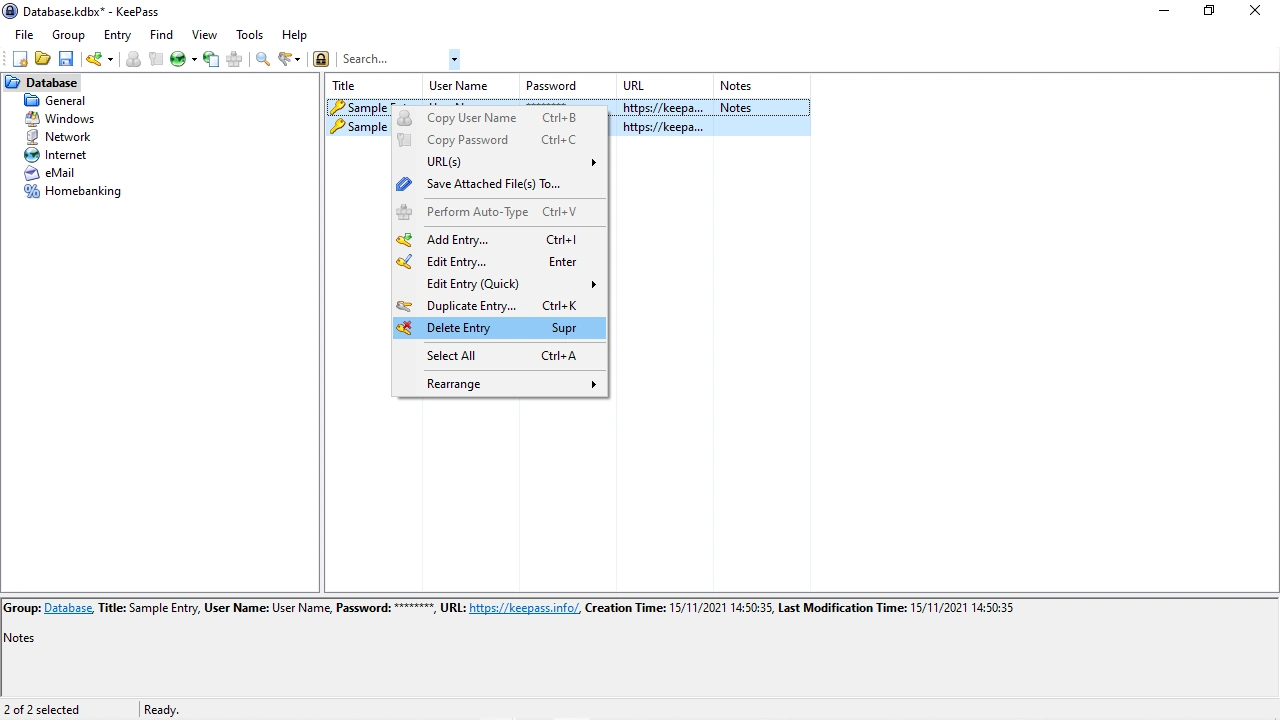Screen dimensions: 1280x720
Task: Select the Windows group in tree
Action: 69,119
